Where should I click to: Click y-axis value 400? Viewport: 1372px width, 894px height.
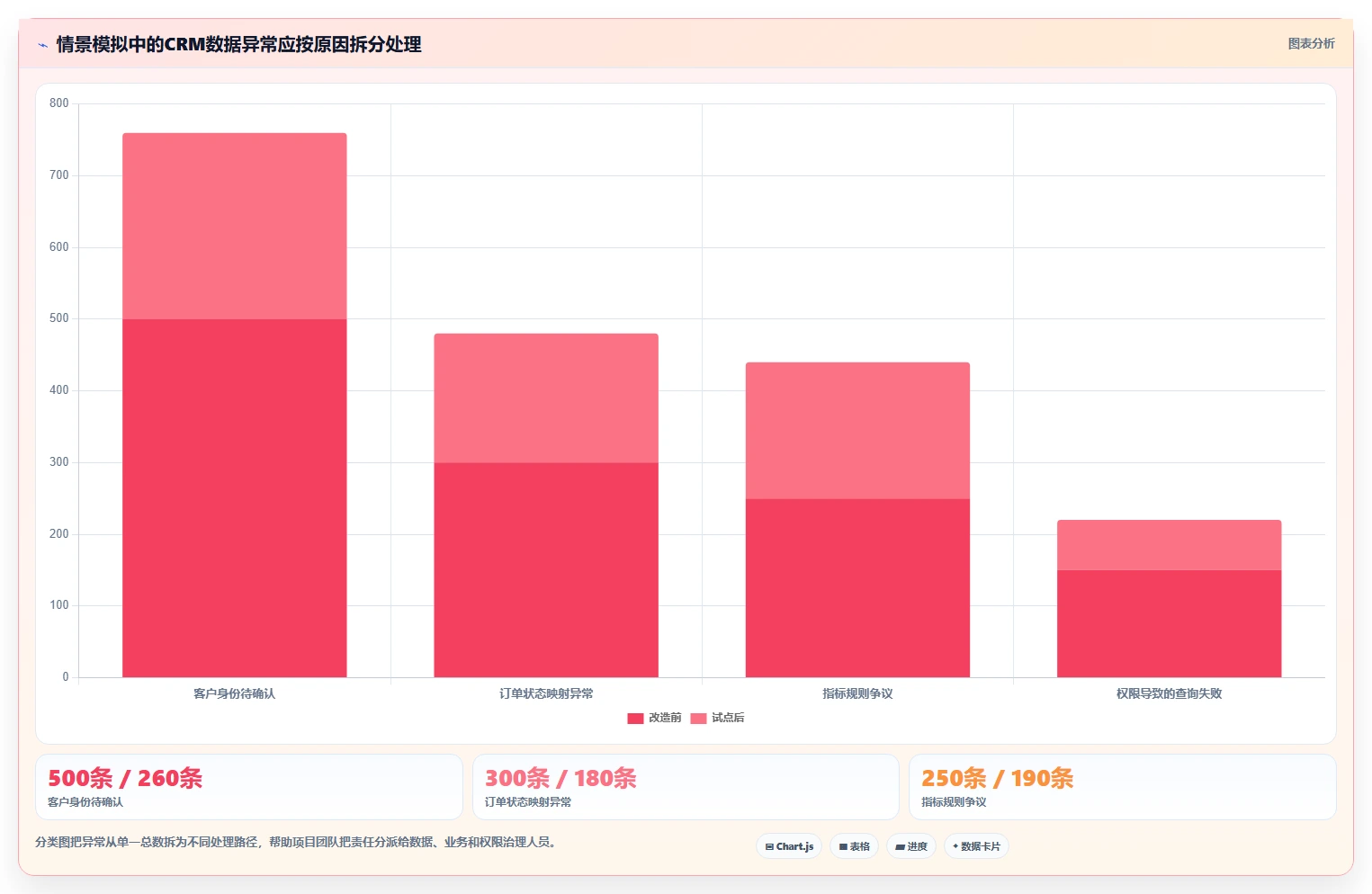click(x=59, y=390)
